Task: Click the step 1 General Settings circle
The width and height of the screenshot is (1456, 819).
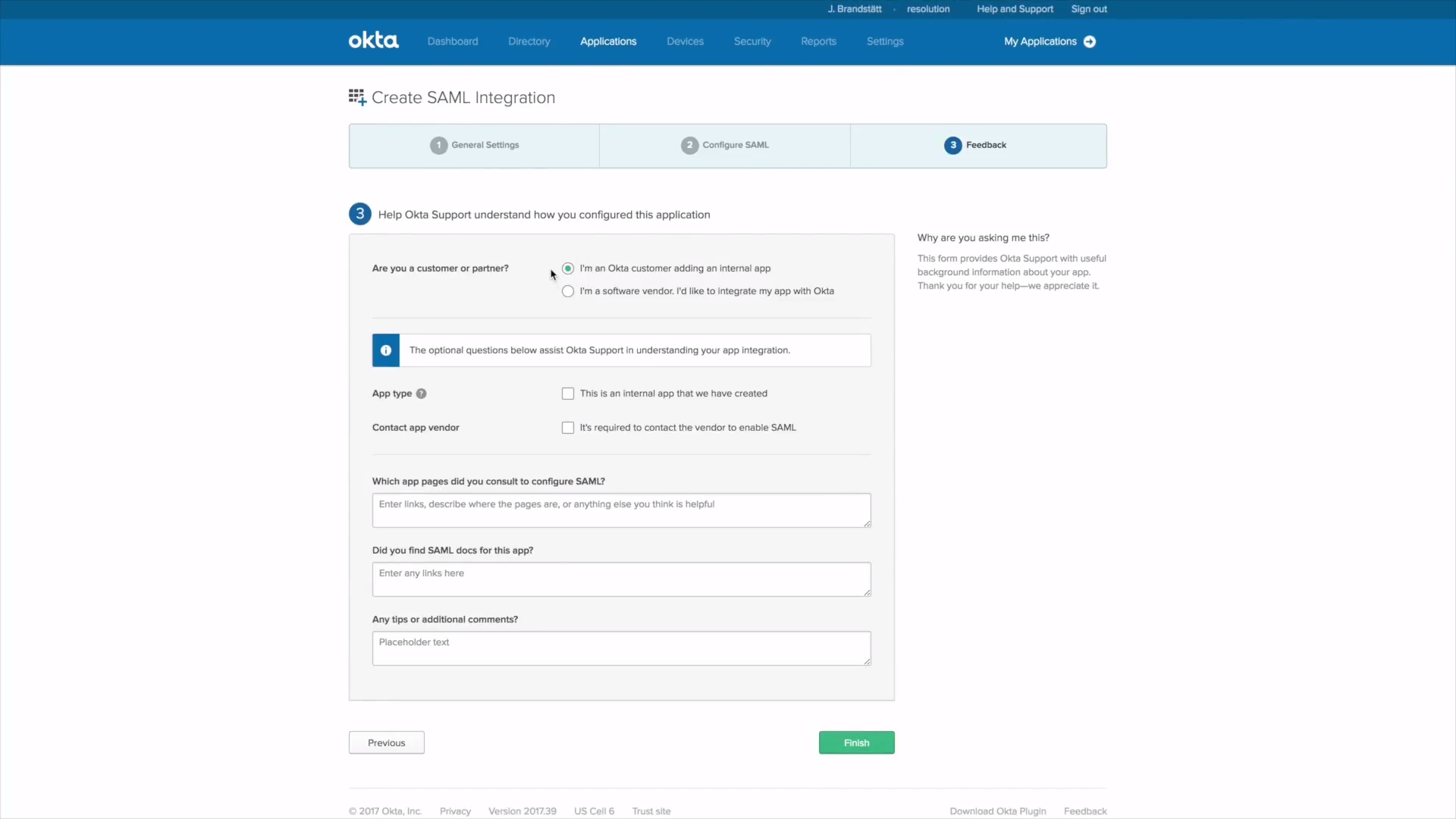Action: pyautogui.click(x=438, y=145)
